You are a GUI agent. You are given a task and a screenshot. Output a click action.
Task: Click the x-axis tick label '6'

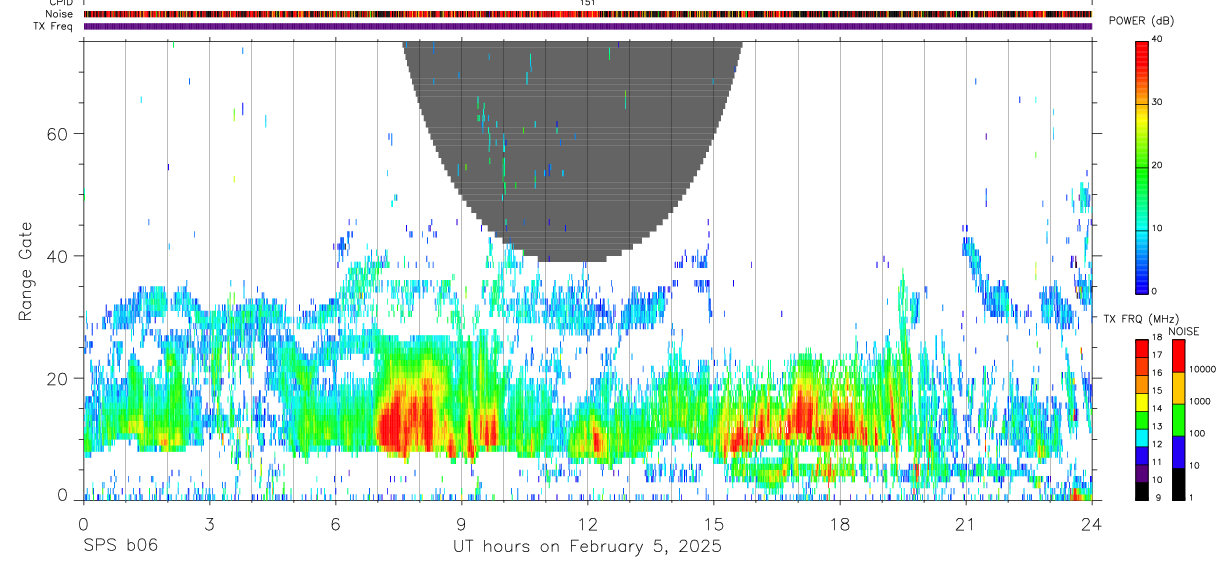click(x=336, y=524)
